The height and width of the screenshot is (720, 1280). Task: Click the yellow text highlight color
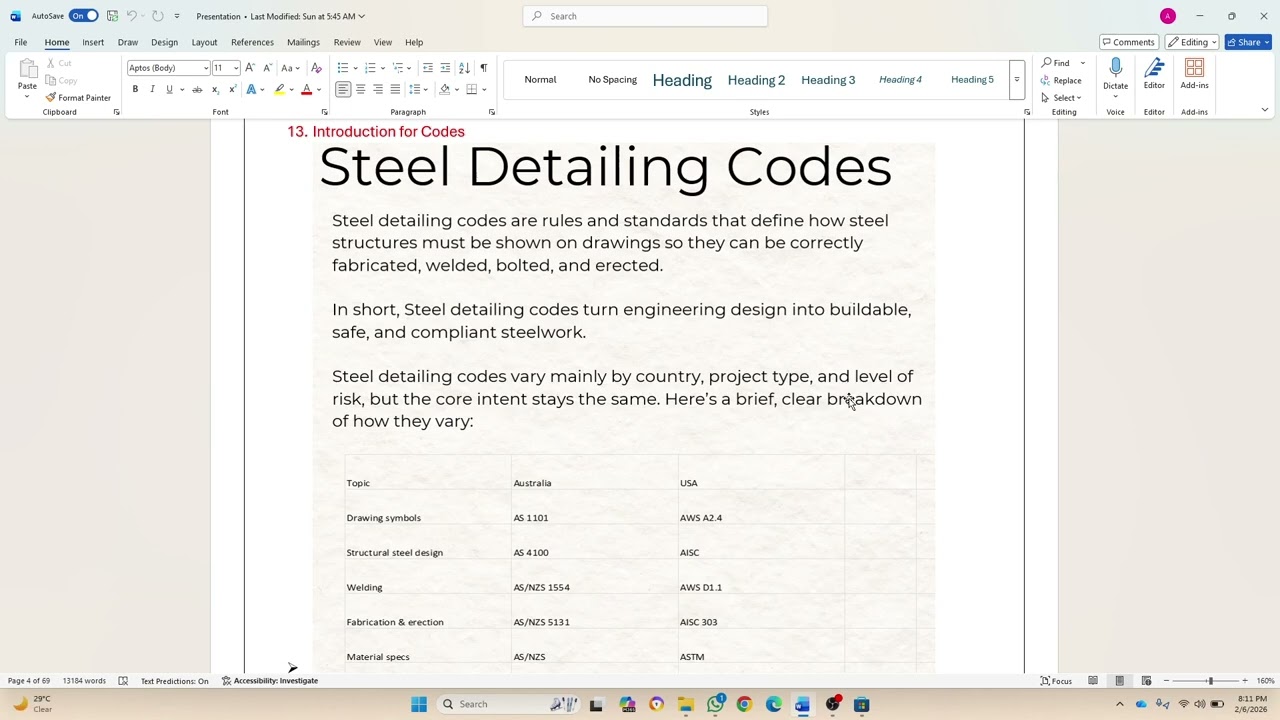[x=279, y=89]
